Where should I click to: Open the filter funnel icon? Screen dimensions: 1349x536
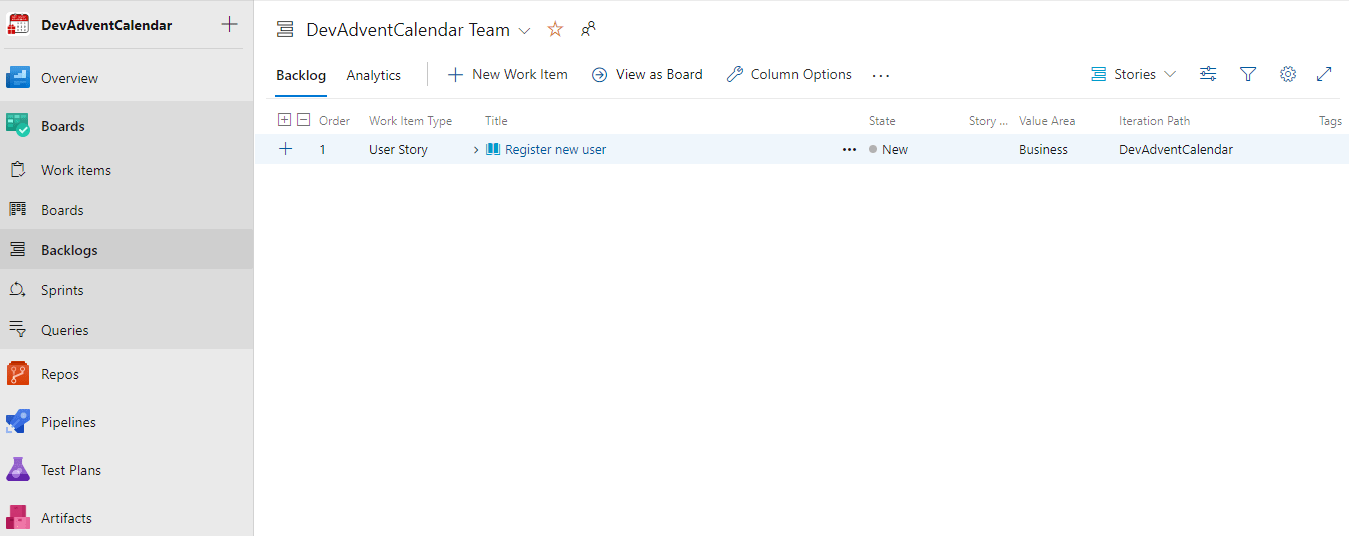(1248, 74)
